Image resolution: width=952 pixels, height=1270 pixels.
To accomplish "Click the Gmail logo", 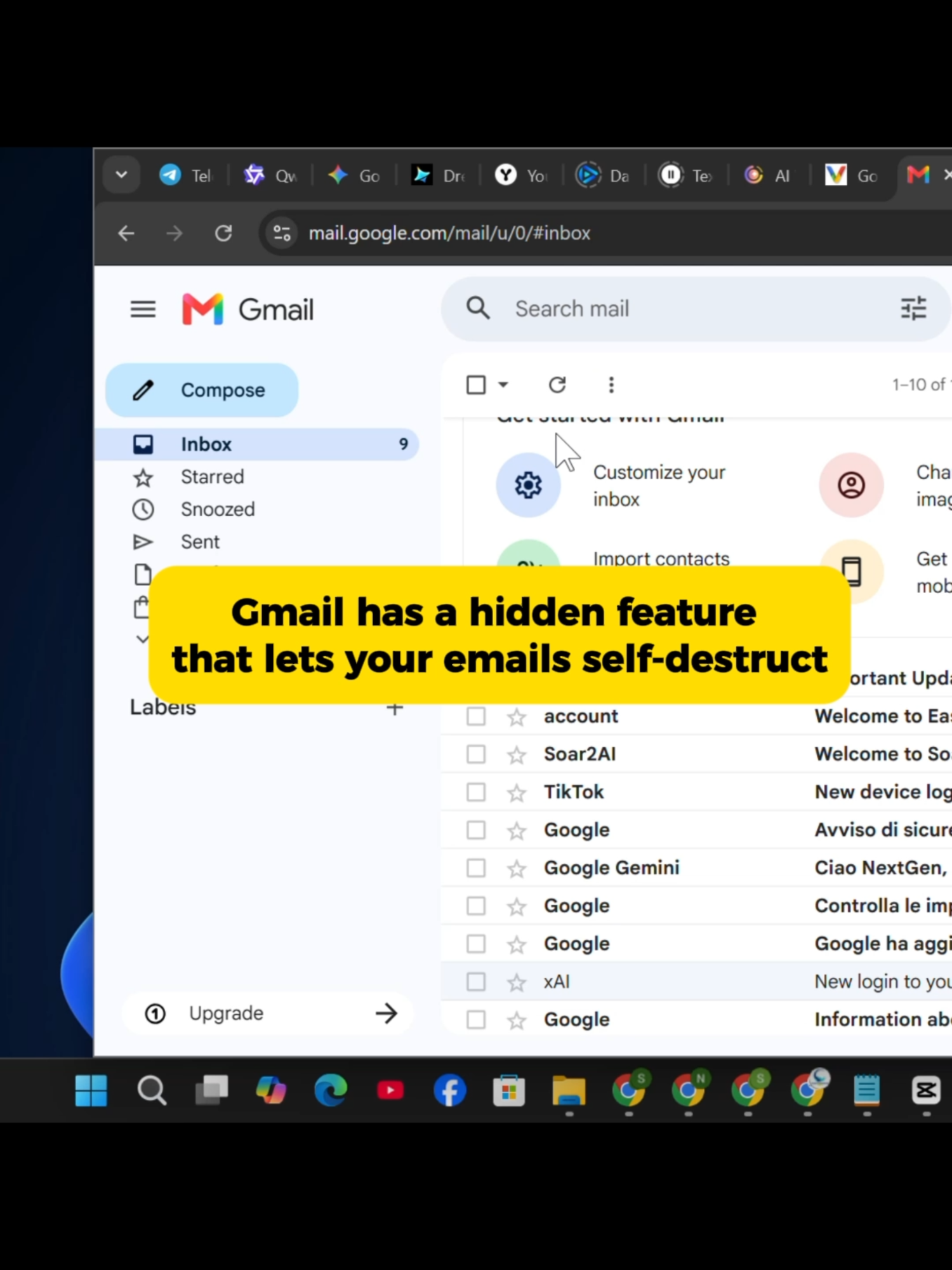I will pos(248,309).
